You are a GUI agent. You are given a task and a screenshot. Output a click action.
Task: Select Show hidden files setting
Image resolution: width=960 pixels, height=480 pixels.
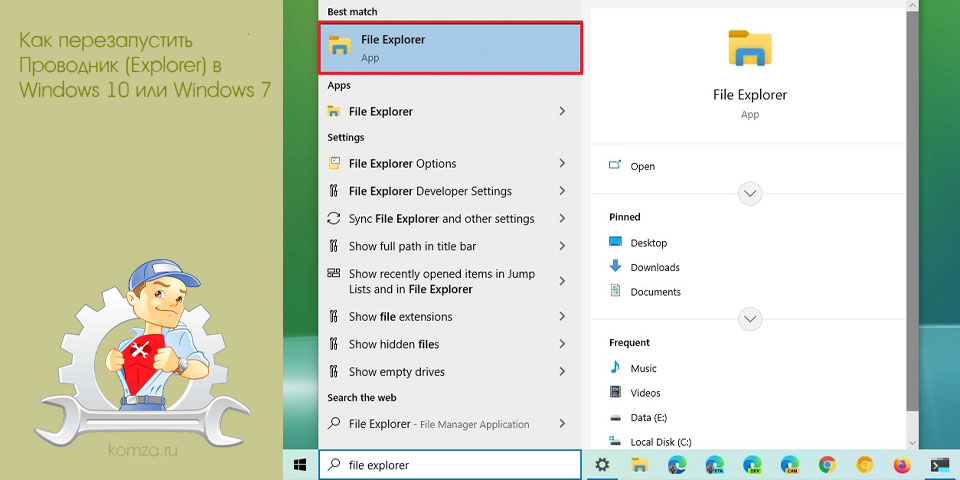coord(450,344)
